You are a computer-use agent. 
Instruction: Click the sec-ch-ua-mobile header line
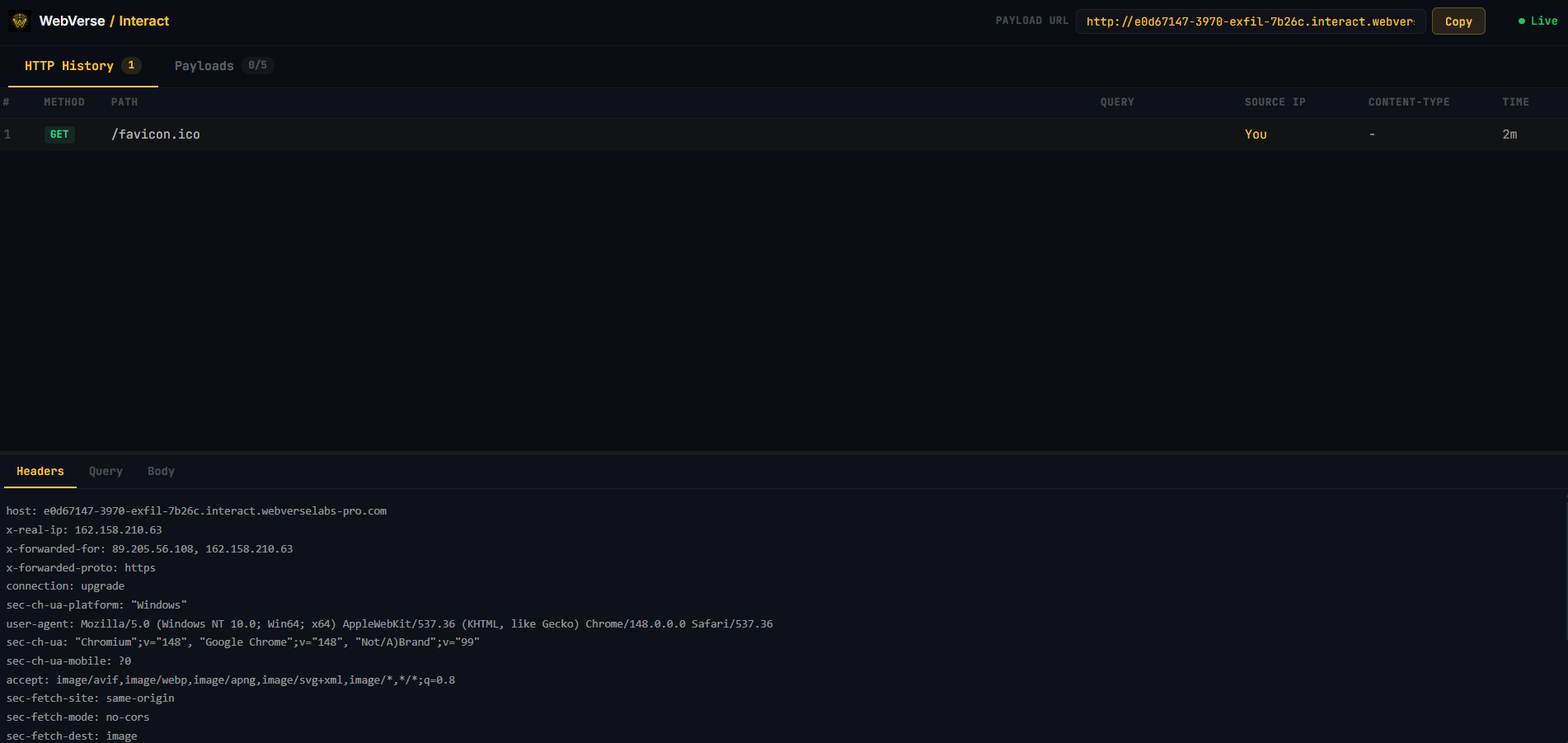pos(68,661)
